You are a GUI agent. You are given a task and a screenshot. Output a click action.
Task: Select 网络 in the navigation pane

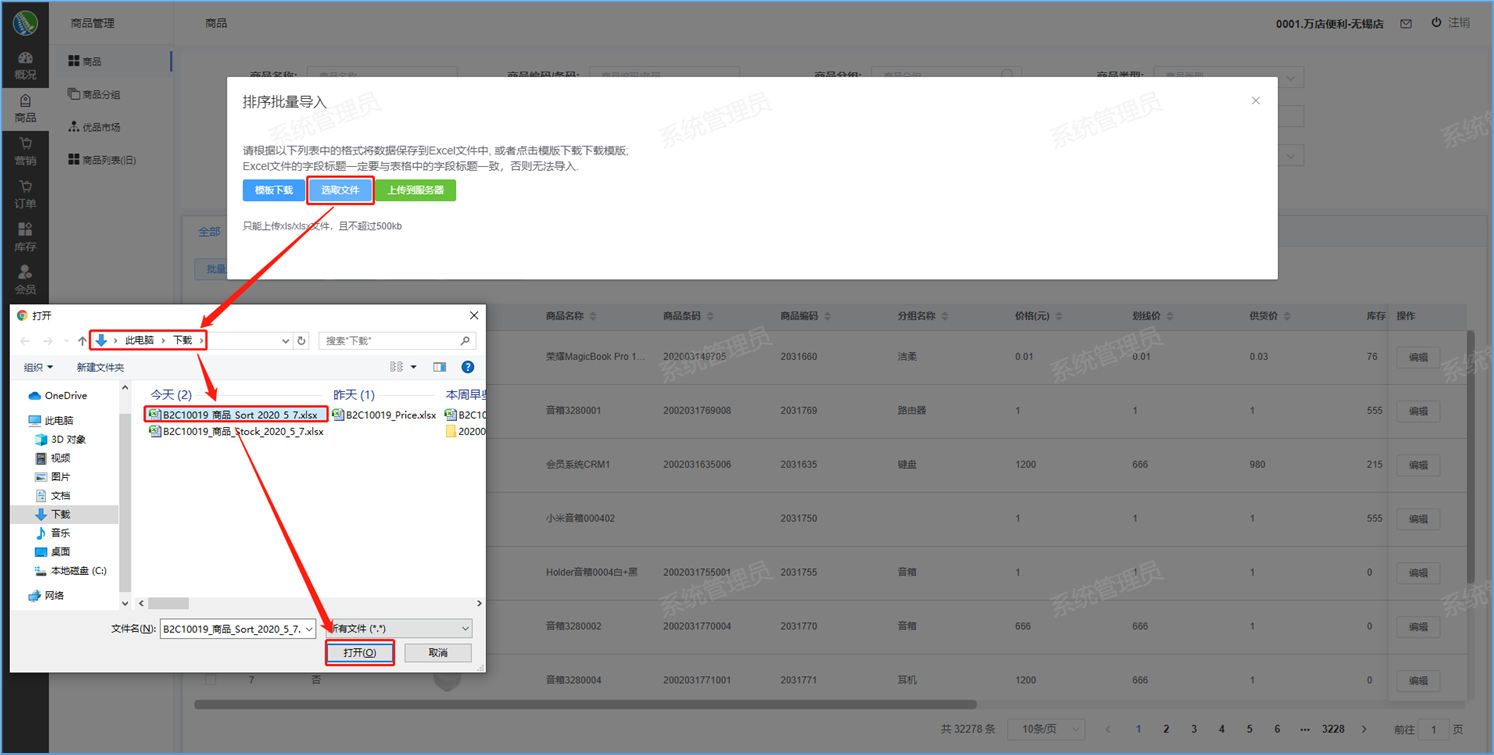tap(46, 596)
